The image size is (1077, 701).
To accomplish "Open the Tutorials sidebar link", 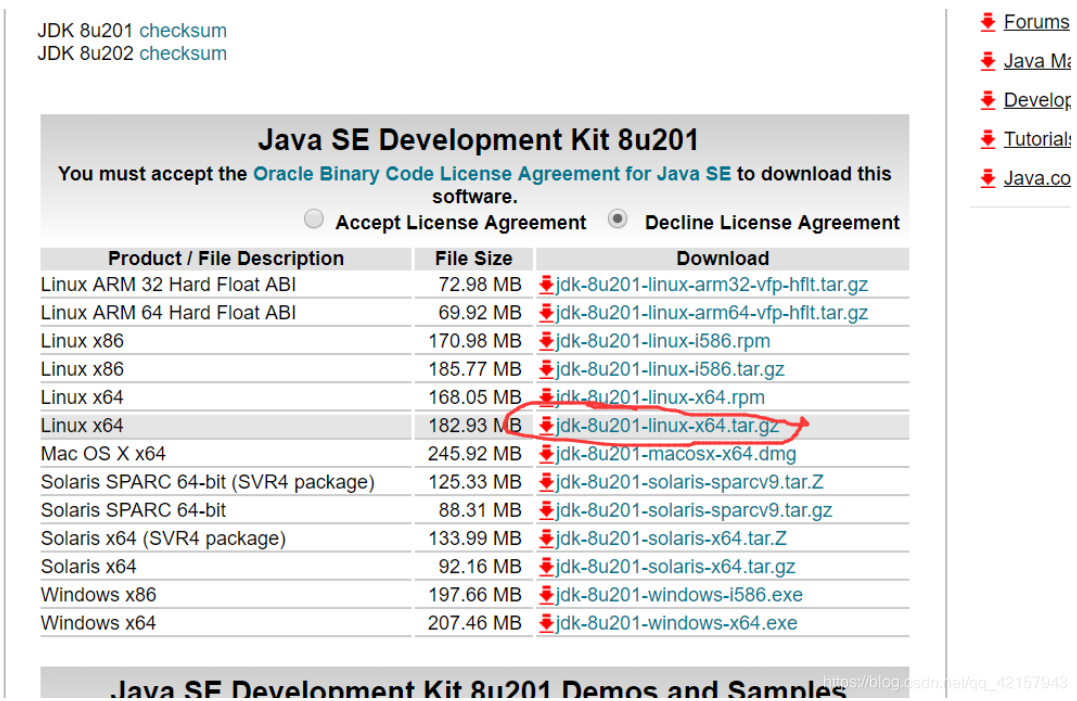I will pos(1036,139).
